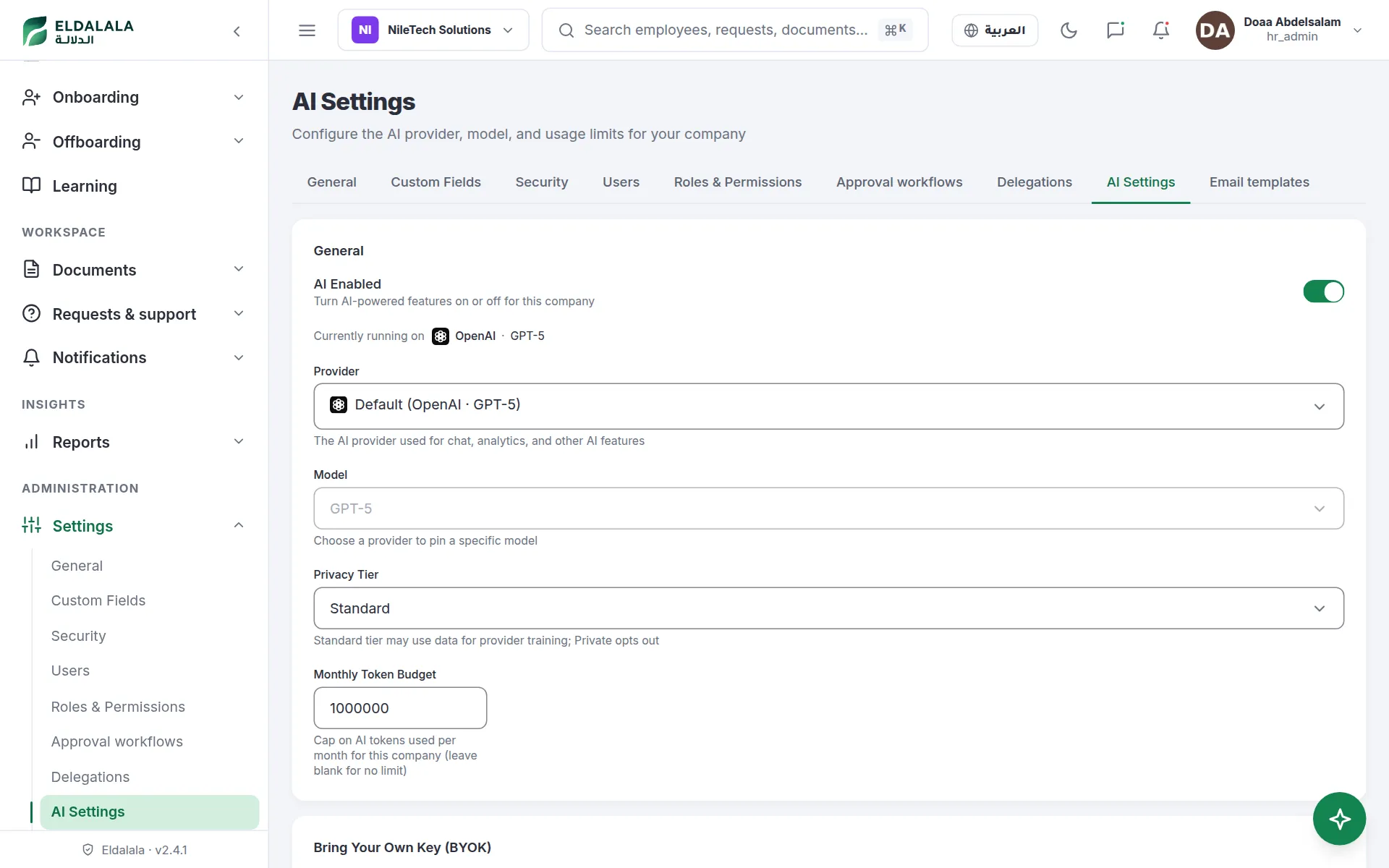Click the Requests & support help icon
1389x868 pixels.
pos(31,314)
